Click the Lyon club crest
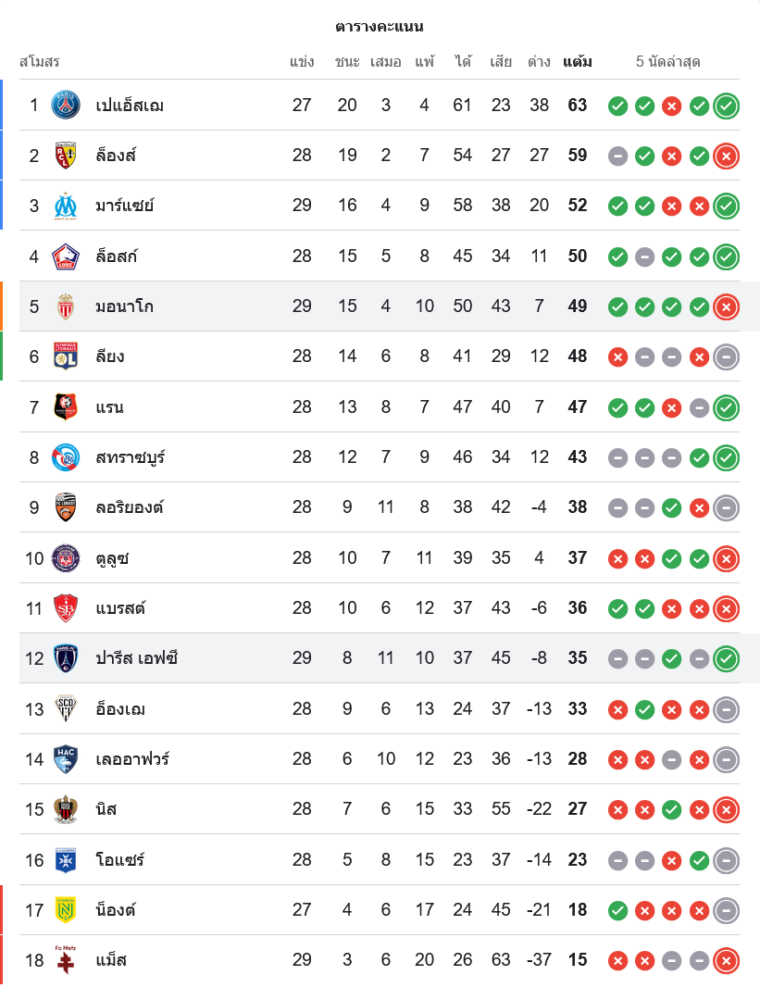The width and height of the screenshot is (760, 1000). click(x=66, y=356)
